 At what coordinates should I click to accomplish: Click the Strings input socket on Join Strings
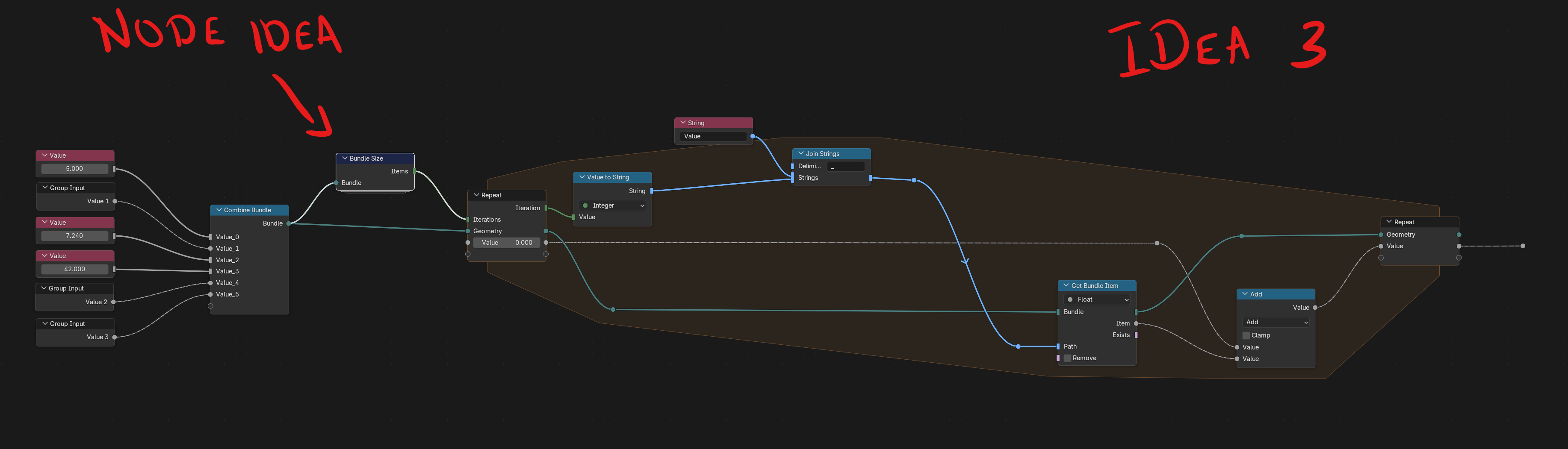coord(792,178)
